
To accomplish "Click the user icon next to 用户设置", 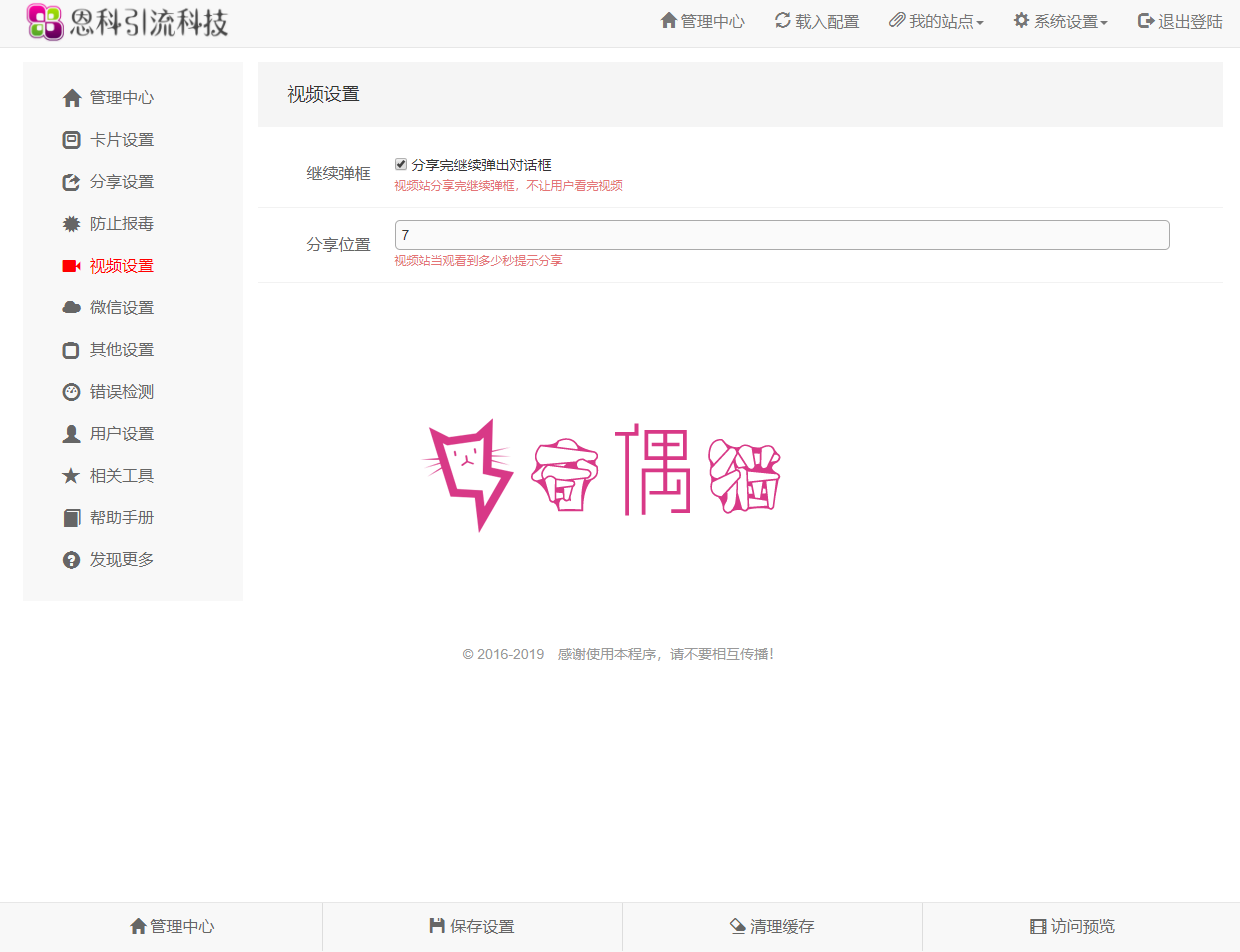I will 71,434.
